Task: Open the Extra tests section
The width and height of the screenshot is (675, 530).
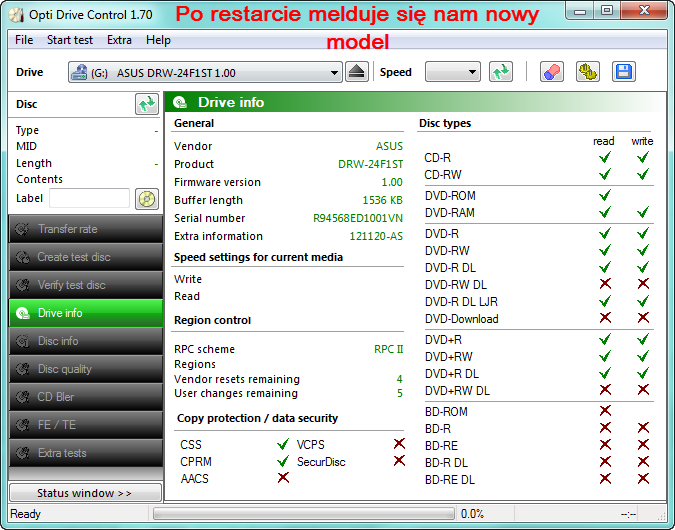Action: [86, 453]
